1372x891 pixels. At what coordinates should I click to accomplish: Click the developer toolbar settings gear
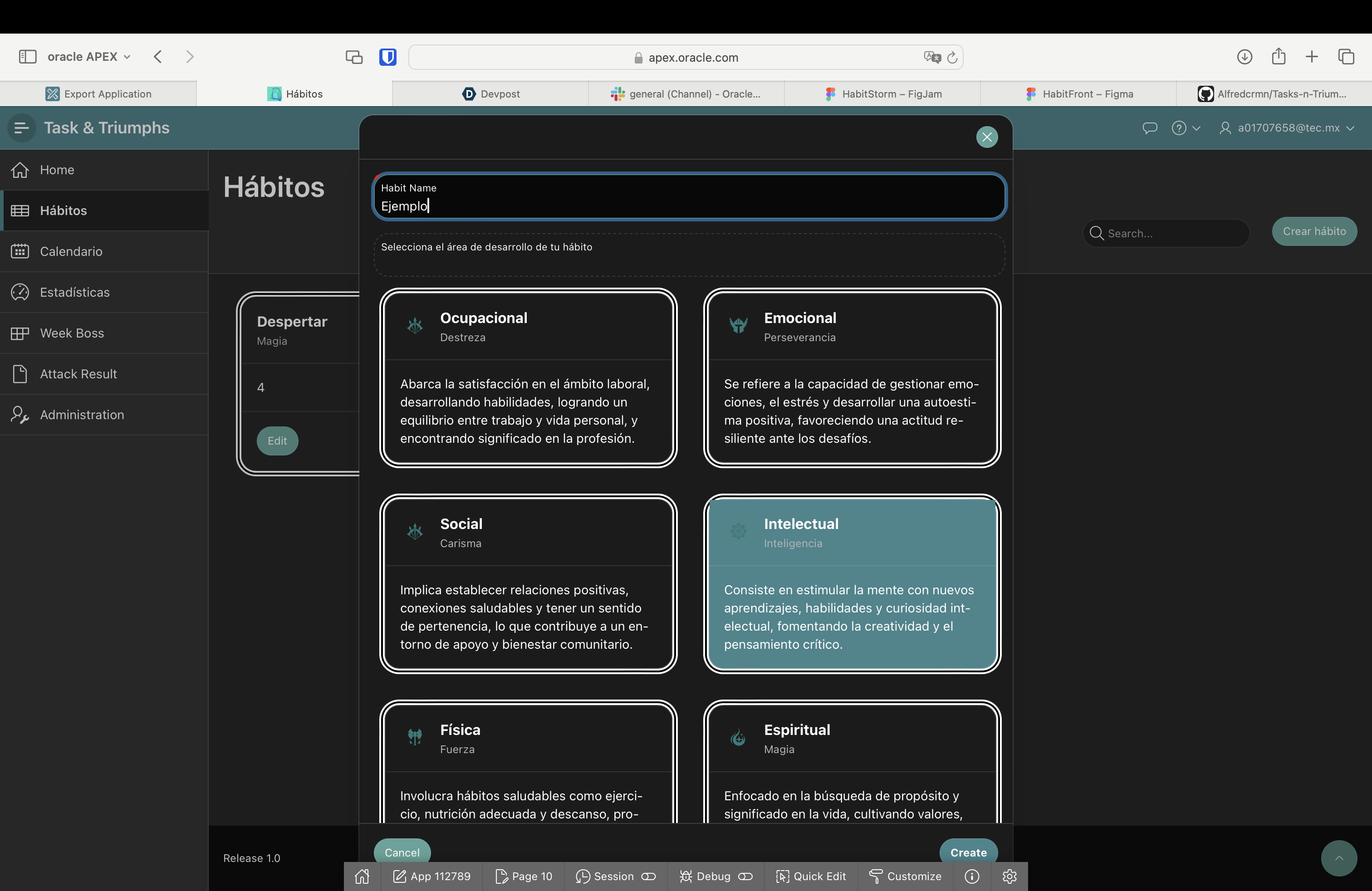coord(1009,876)
